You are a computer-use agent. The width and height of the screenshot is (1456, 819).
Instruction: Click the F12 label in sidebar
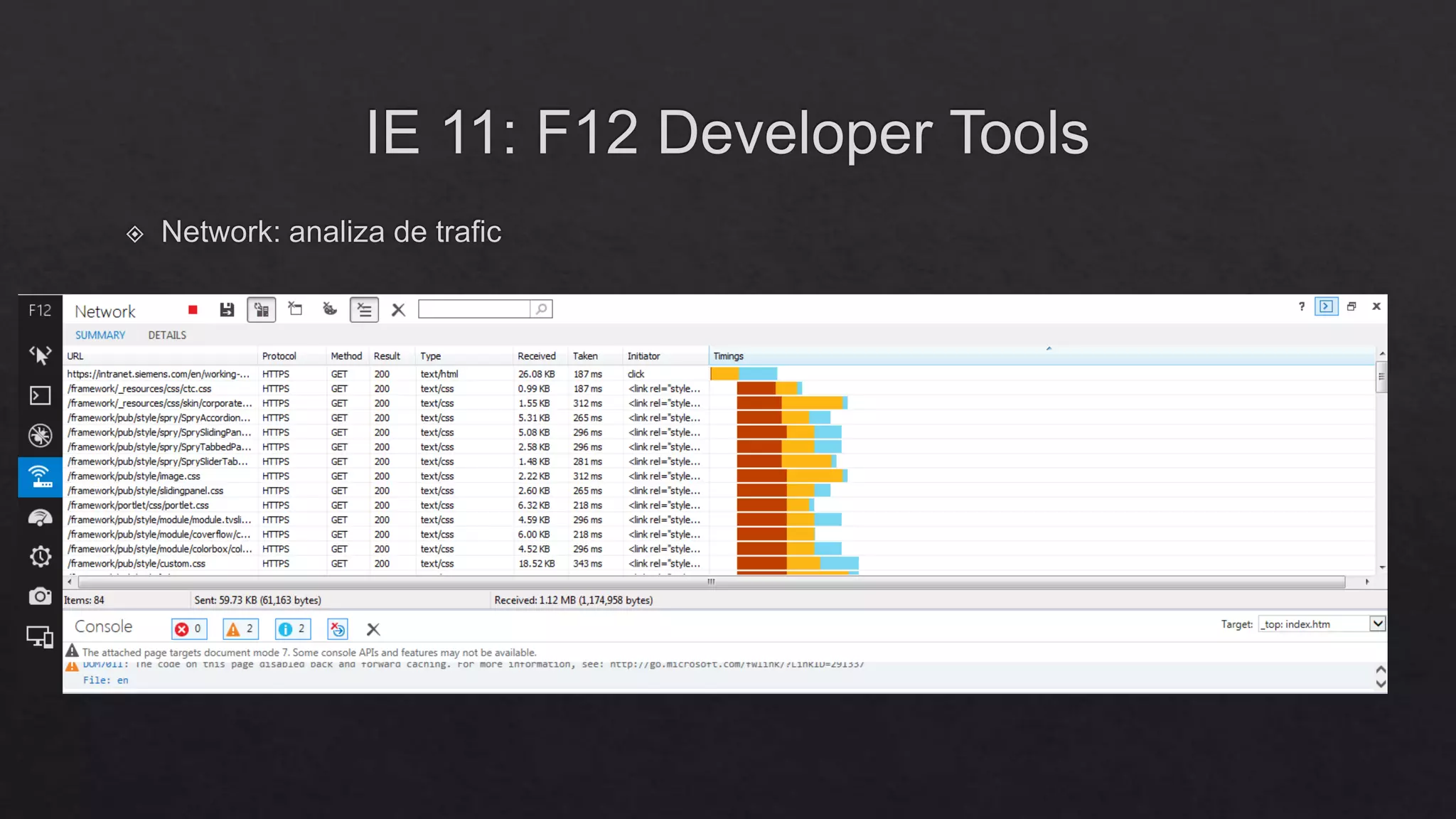click(x=40, y=311)
